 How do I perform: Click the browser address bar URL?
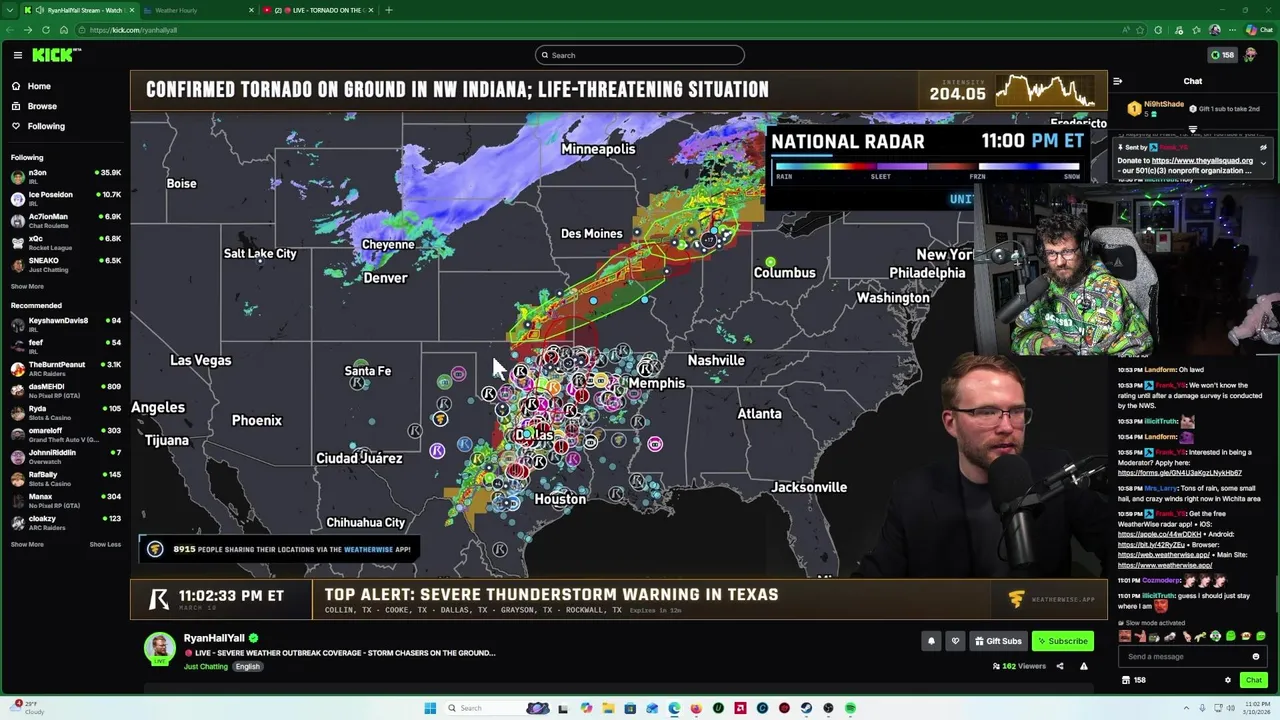[133, 30]
